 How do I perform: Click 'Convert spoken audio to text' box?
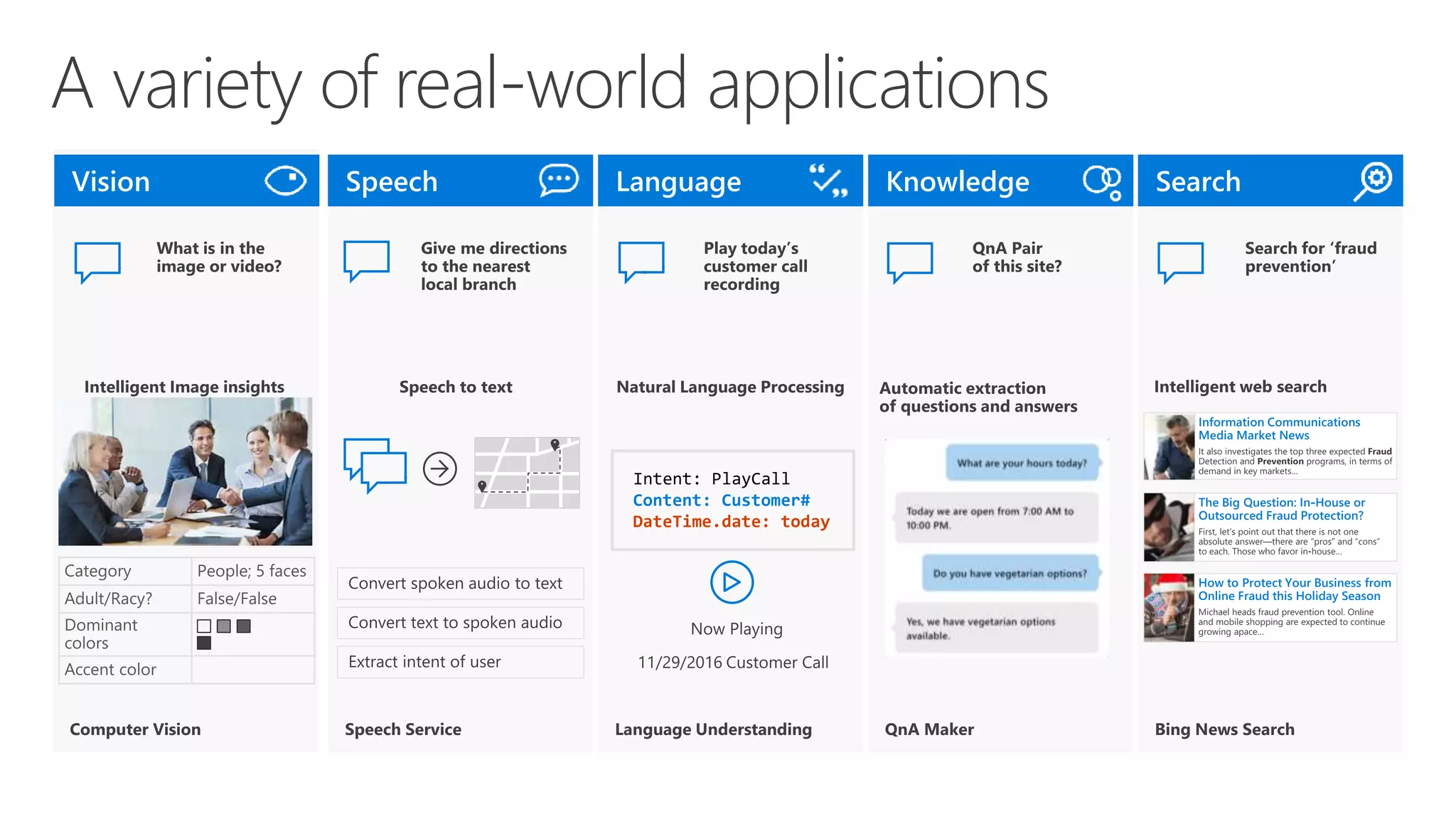pyautogui.click(x=461, y=584)
